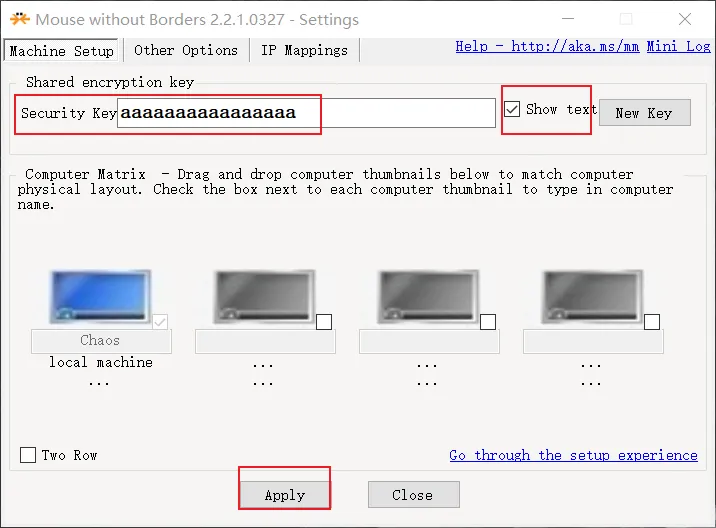The width and height of the screenshot is (716, 528).
Task: Open the Mini Log link
Action: [x=681, y=46]
